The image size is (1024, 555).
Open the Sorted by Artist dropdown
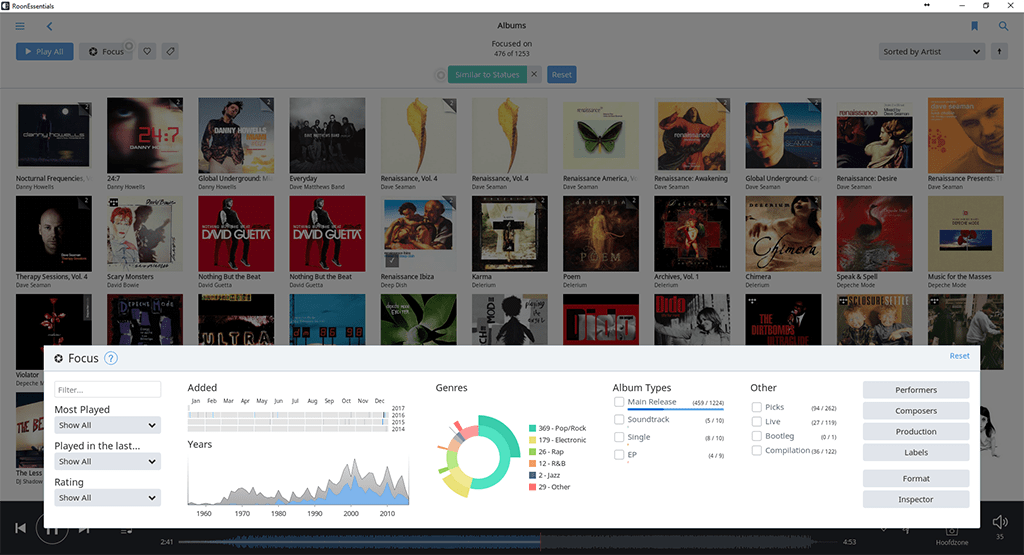pyautogui.click(x=931, y=52)
